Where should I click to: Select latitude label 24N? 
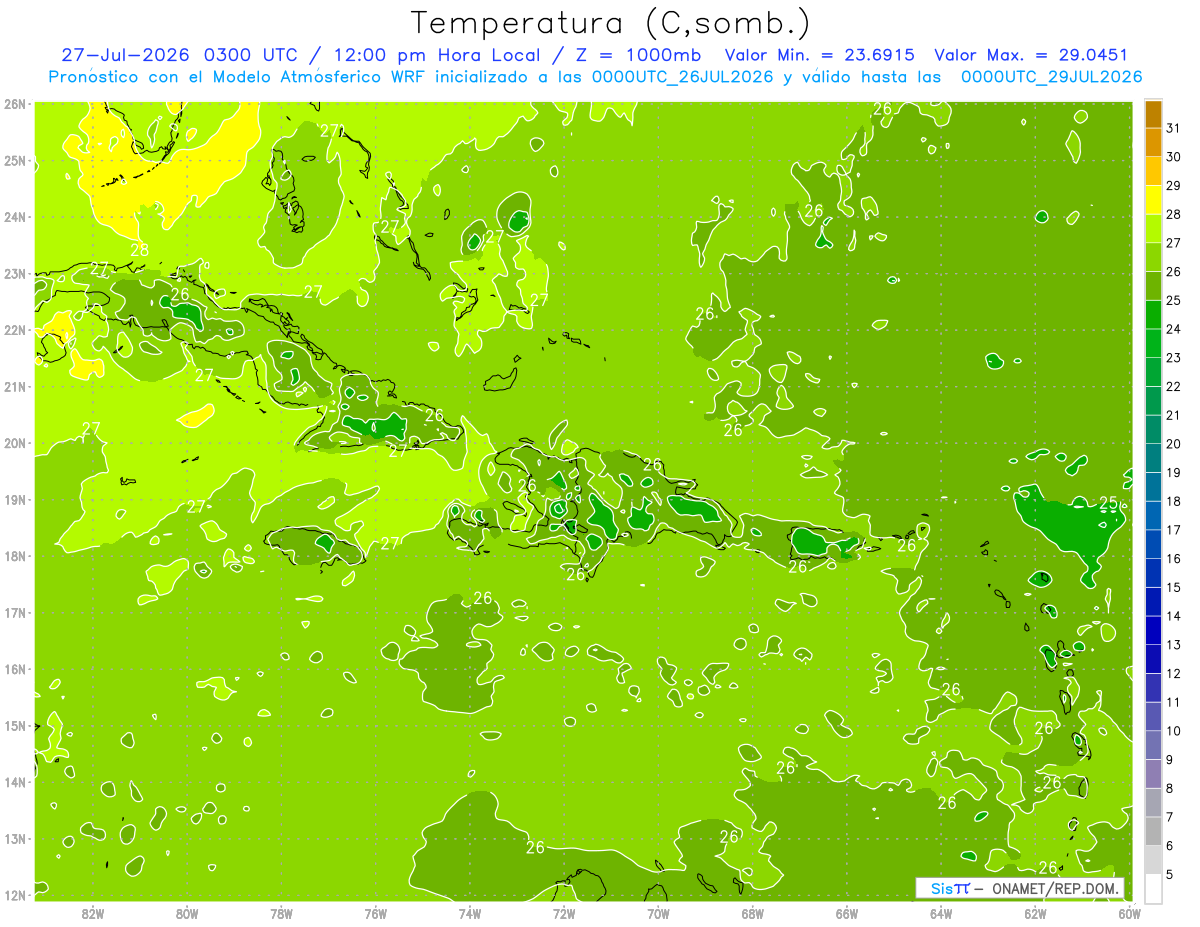[x=15, y=217]
